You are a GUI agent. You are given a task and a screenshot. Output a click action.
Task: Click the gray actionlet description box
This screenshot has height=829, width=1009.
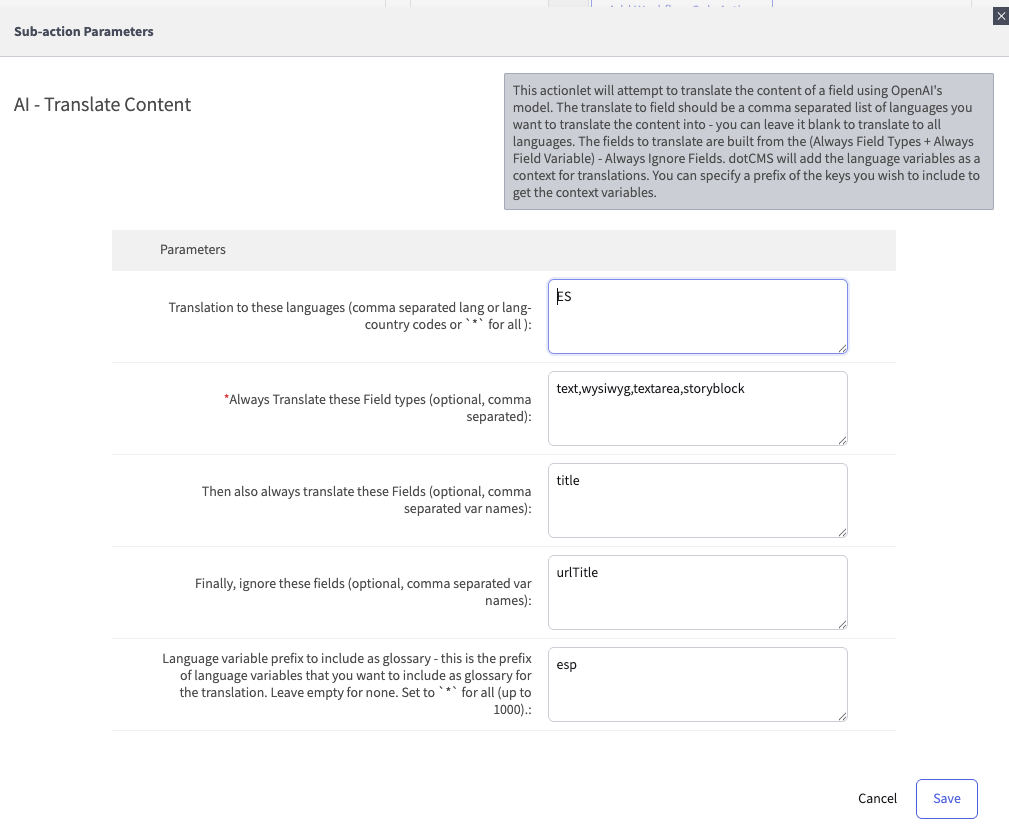pos(748,141)
